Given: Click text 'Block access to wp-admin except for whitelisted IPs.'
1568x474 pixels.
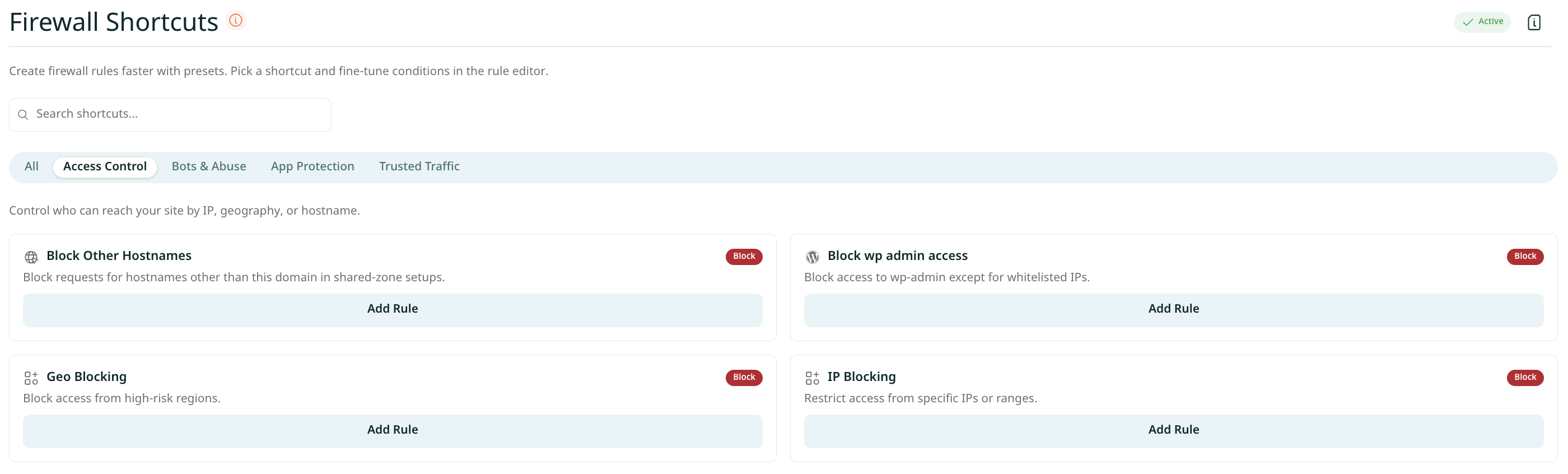Looking at the screenshot, I should point(946,277).
